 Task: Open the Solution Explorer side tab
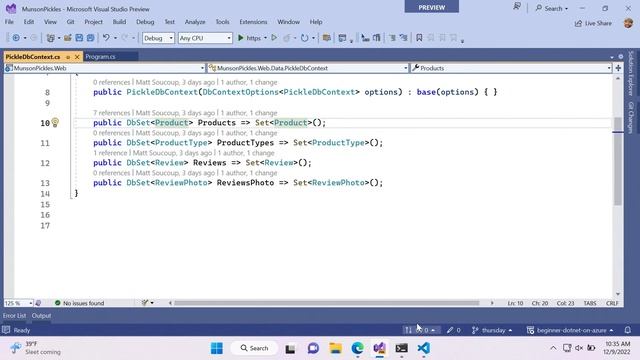pos(631,73)
